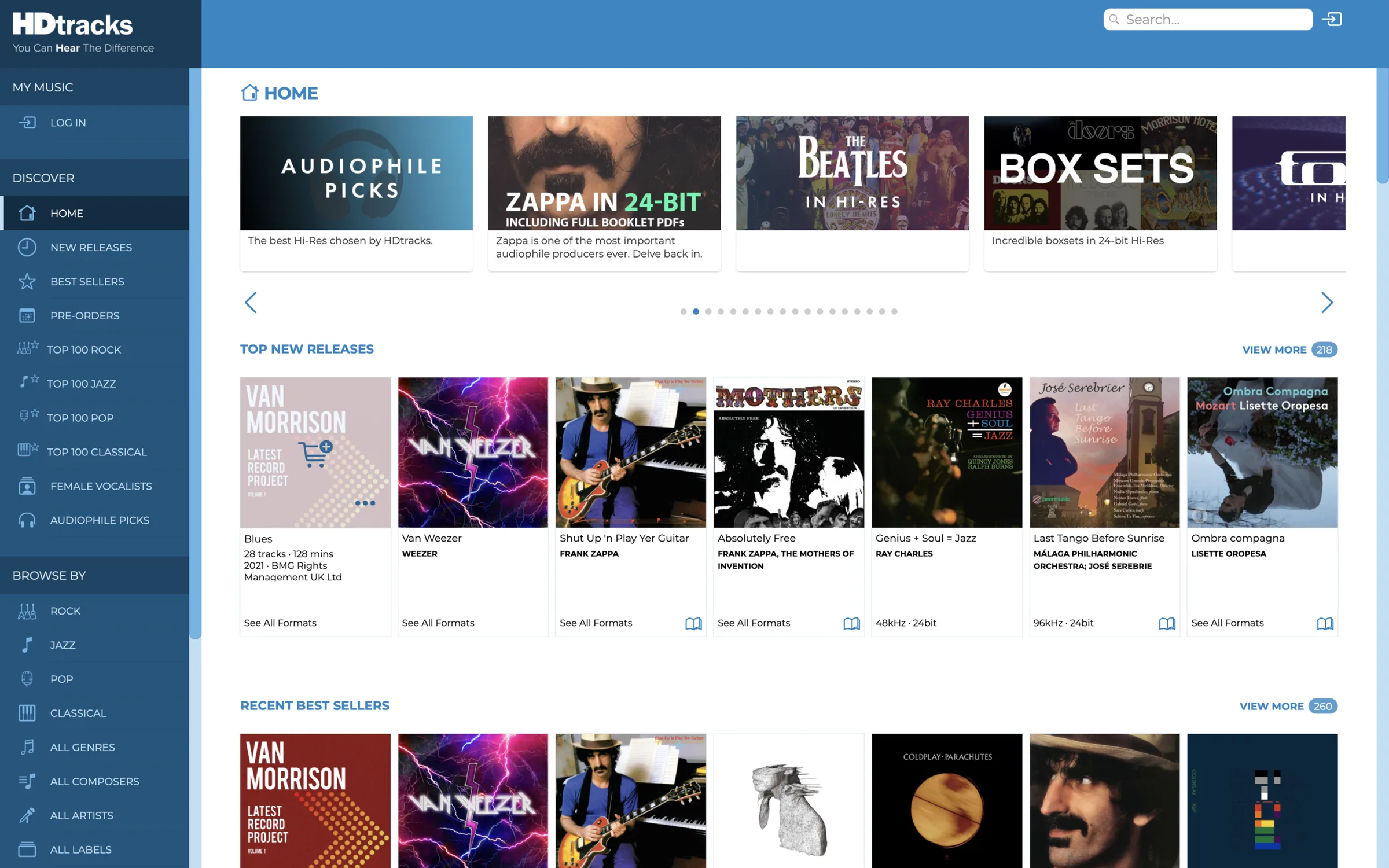Click the guitars icon for Rock genre

pos(27,611)
